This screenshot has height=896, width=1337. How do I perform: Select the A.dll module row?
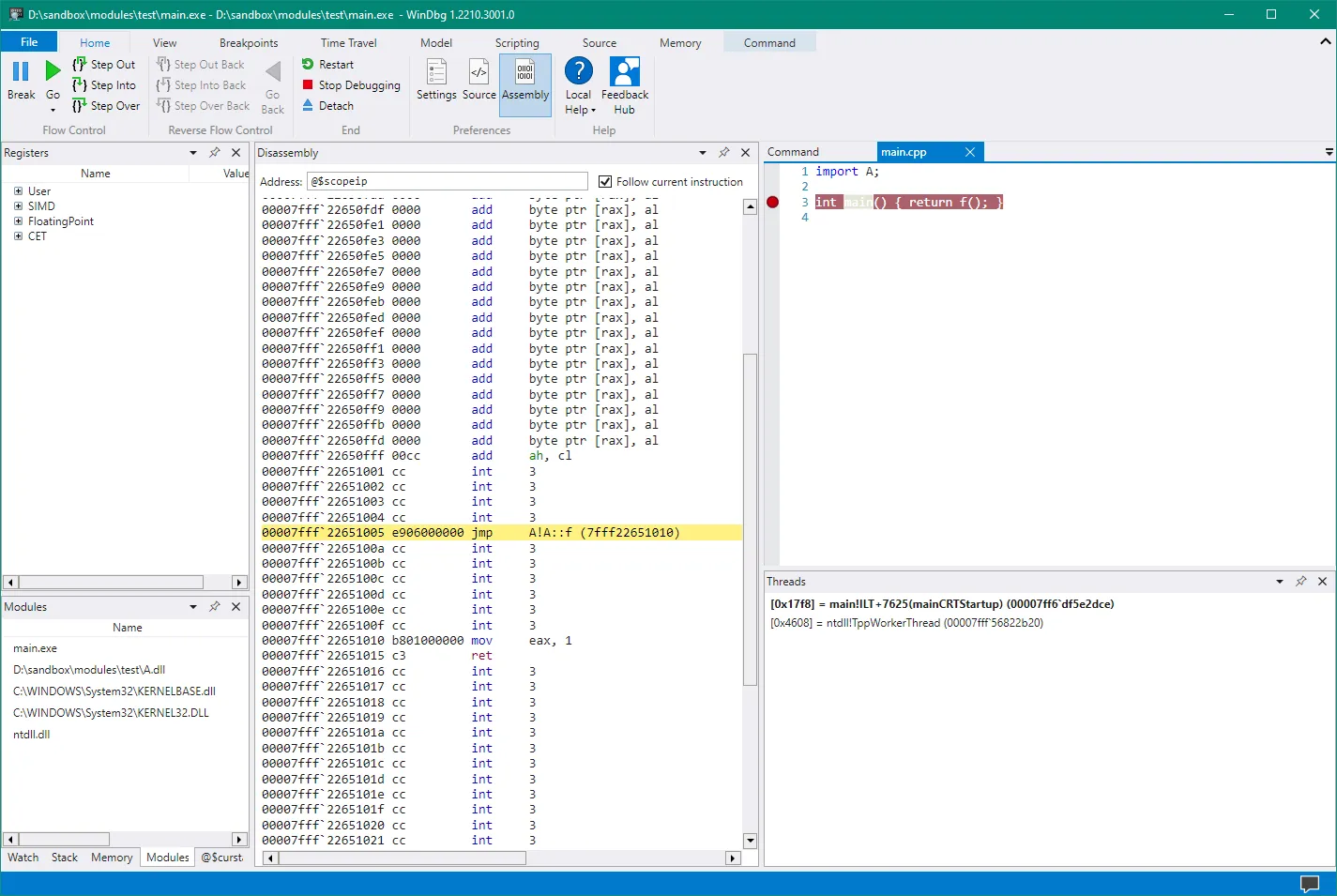click(x=89, y=670)
